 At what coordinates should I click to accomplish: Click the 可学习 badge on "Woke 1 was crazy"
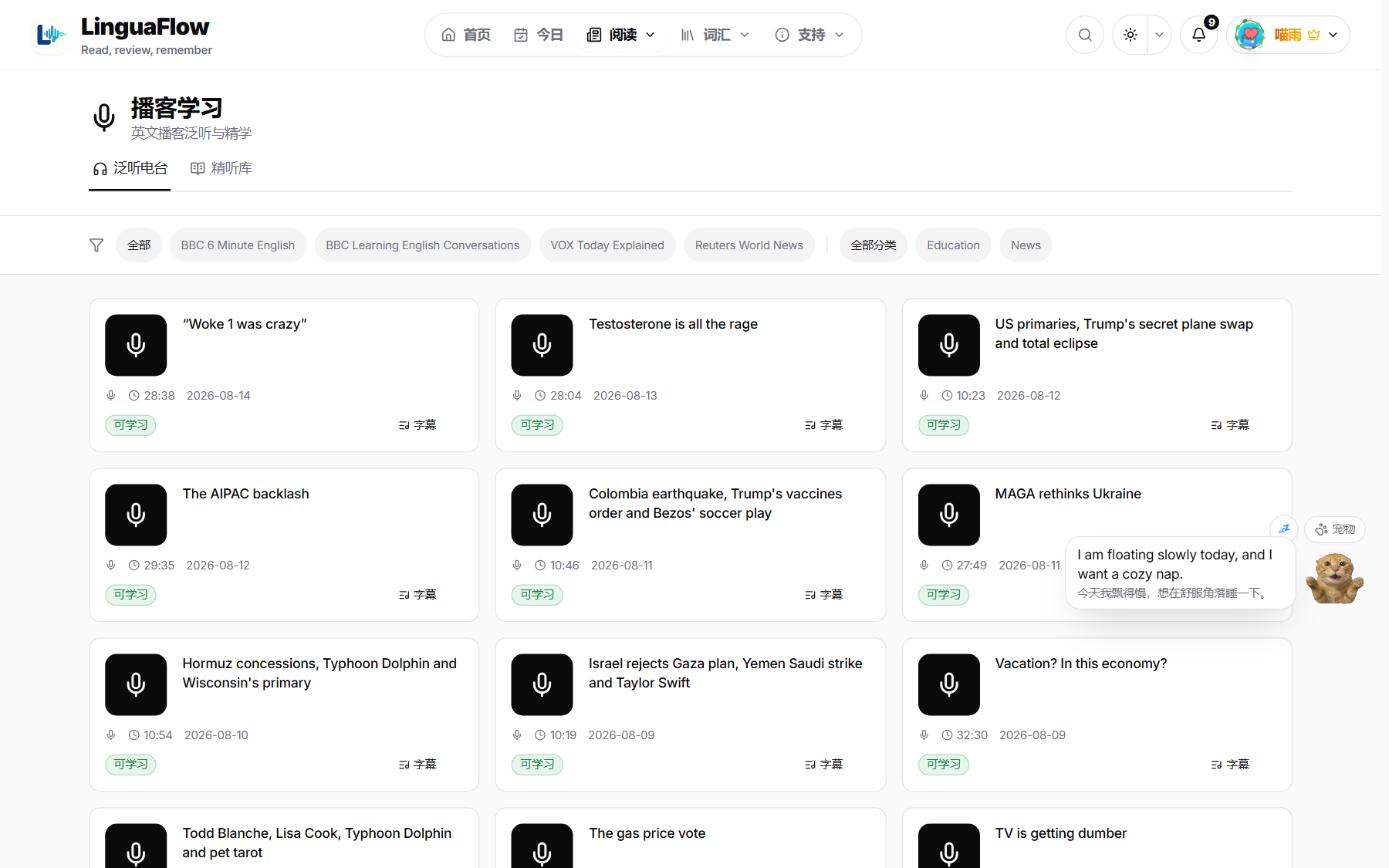pos(130,425)
